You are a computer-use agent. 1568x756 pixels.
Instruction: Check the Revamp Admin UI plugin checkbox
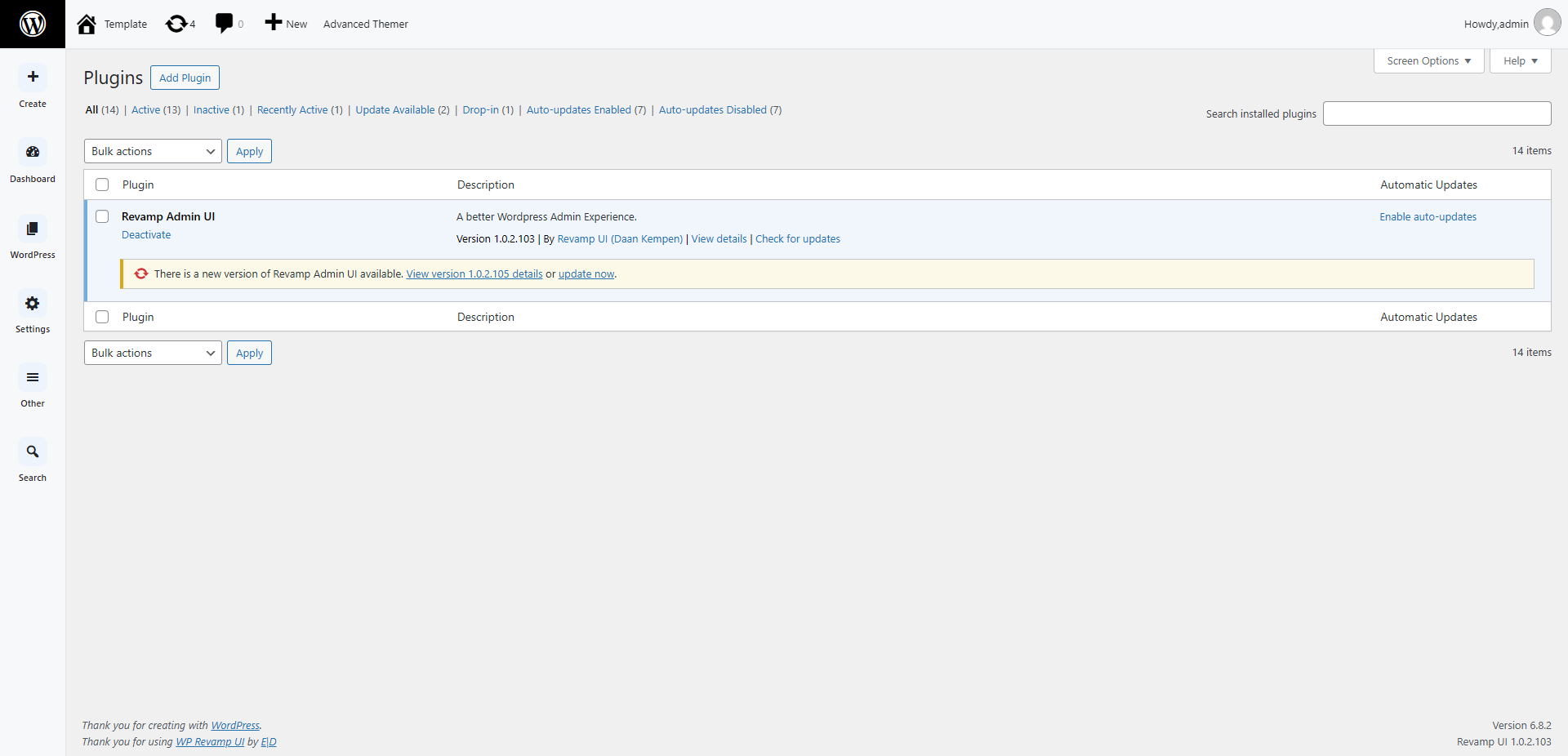pyautogui.click(x=102, y=216)
